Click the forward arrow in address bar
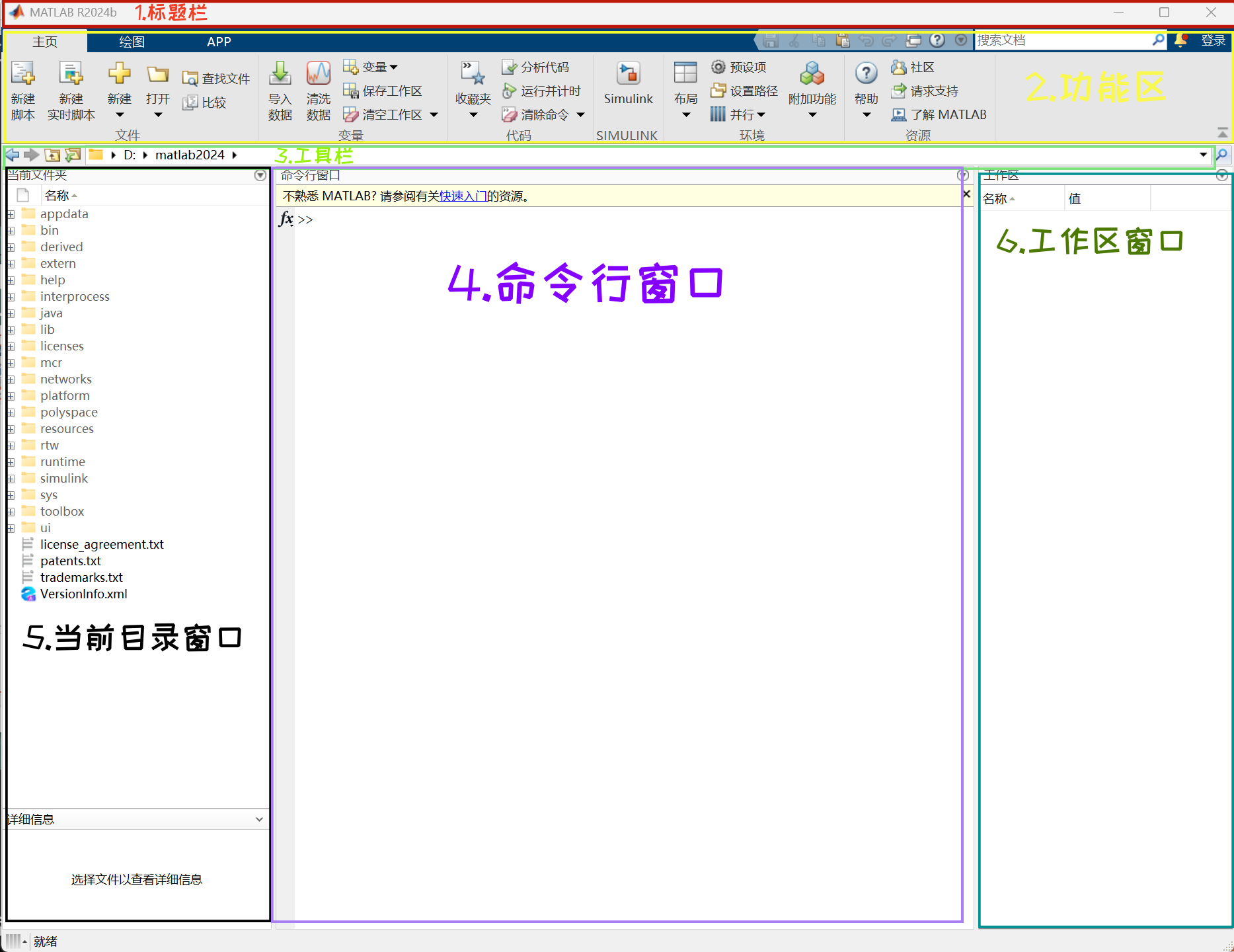The width and height of the screenshot is (1234, 952). (31, 155)
